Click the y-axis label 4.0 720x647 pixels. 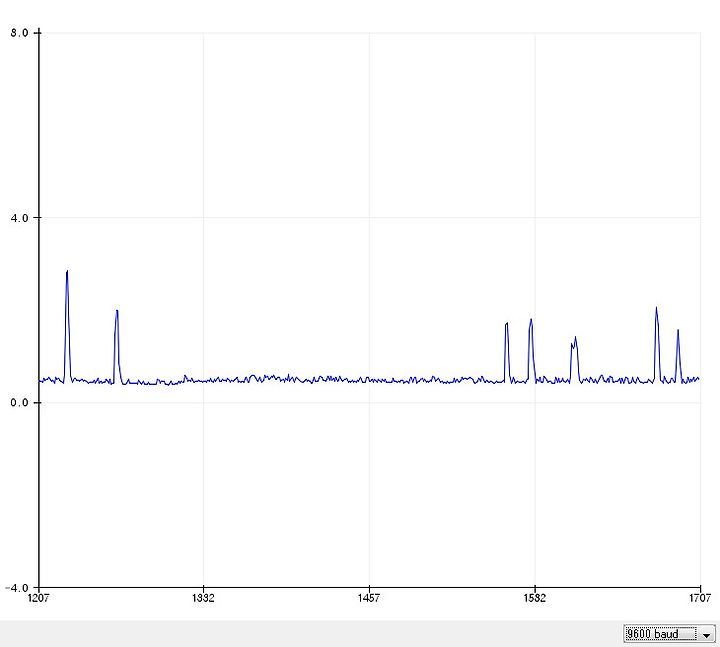pyautogui.click(x=19, y=218)
